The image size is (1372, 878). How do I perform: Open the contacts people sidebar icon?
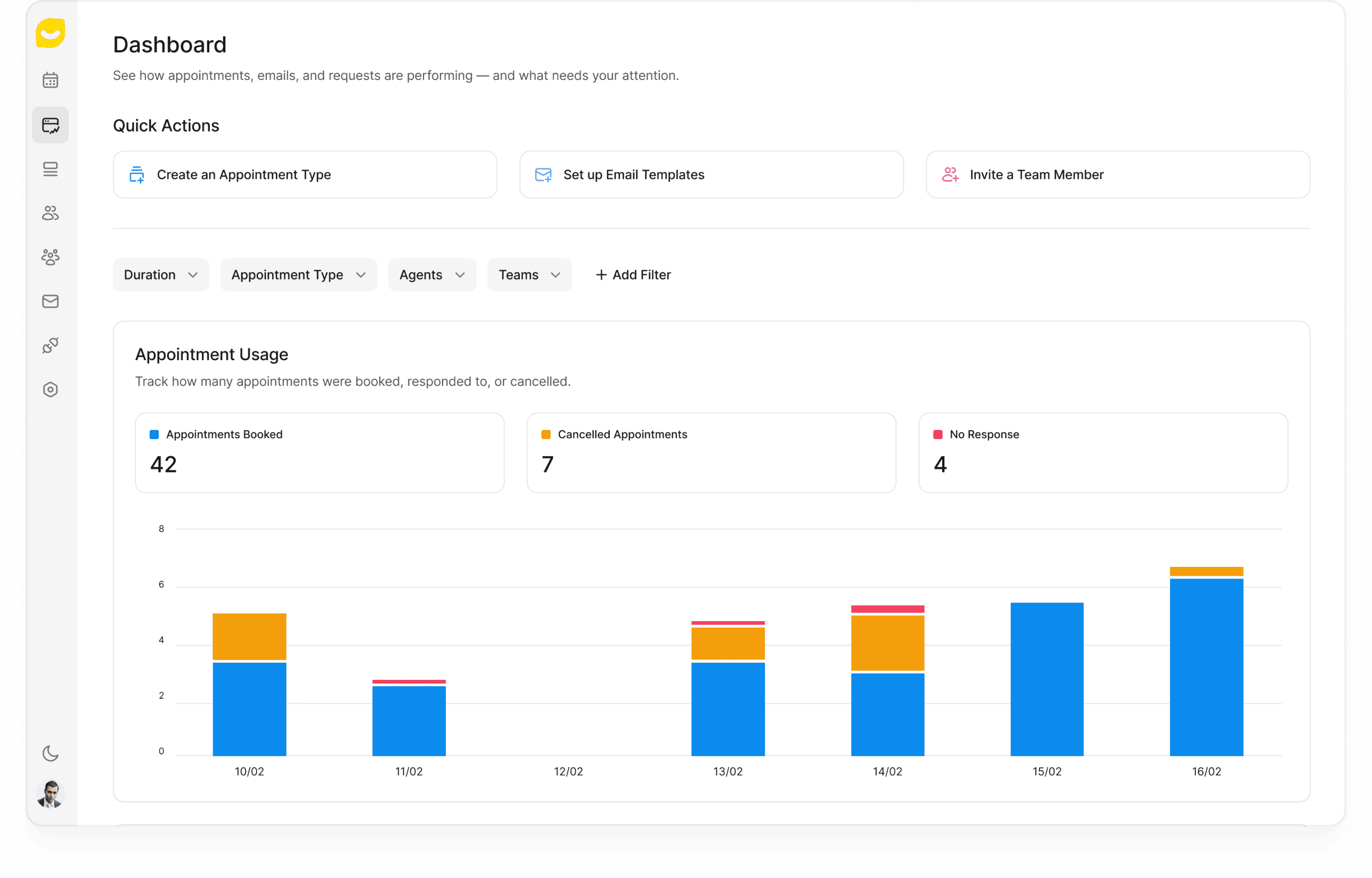(x=50, y=213)
